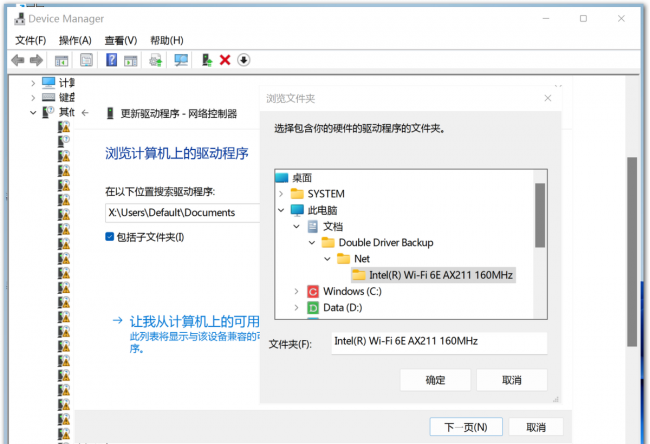
Task: Click the back arrow in update driver wizard
Action: [85, 113]
